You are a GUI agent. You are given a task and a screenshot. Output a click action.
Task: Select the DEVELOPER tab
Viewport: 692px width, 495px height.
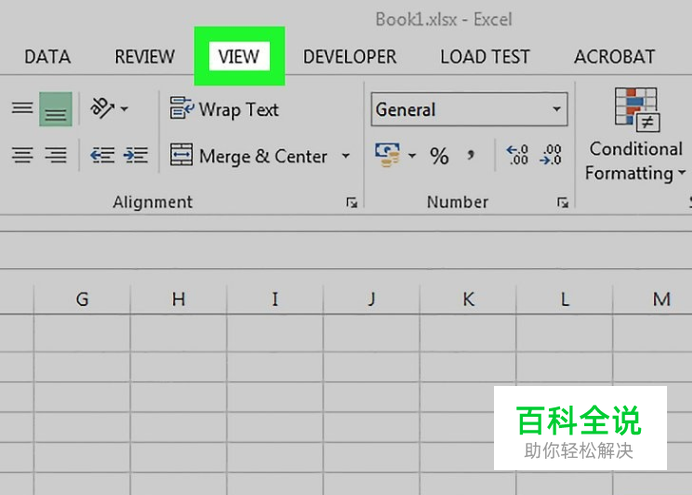click(x=350, y=57)
